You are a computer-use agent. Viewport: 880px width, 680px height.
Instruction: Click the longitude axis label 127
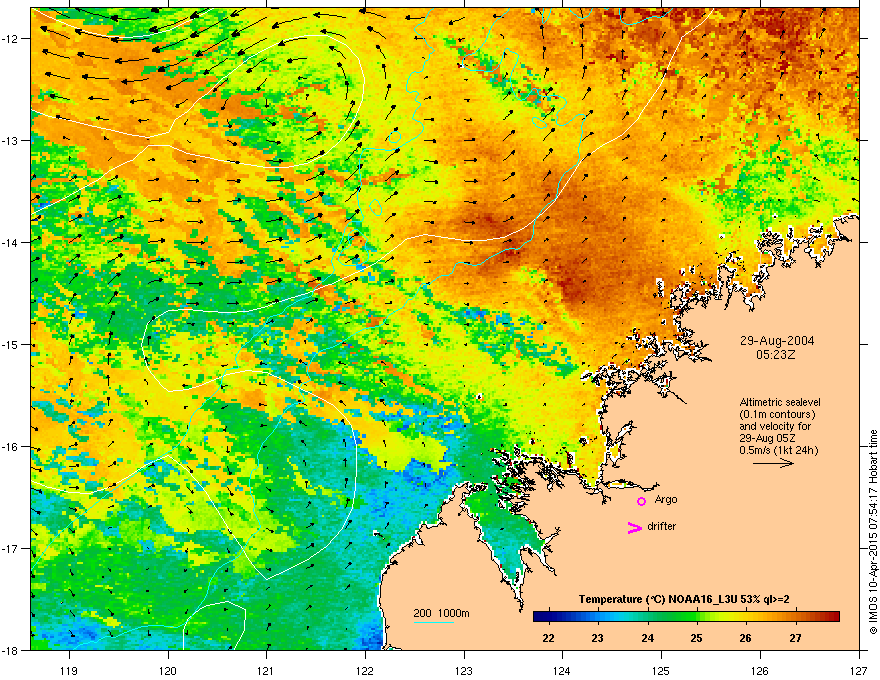(x=859, y=671)
